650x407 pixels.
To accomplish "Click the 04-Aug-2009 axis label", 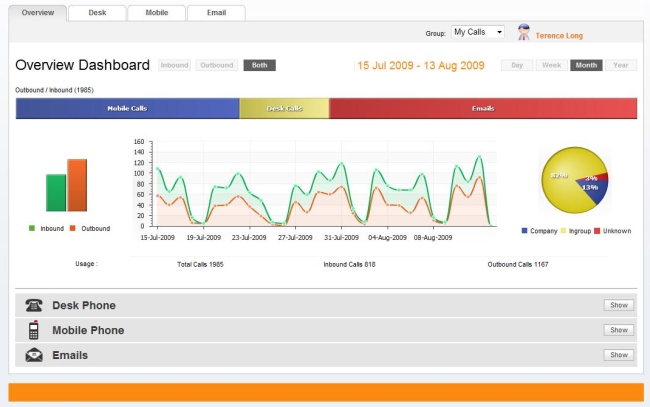I will (x=387, y=237).
